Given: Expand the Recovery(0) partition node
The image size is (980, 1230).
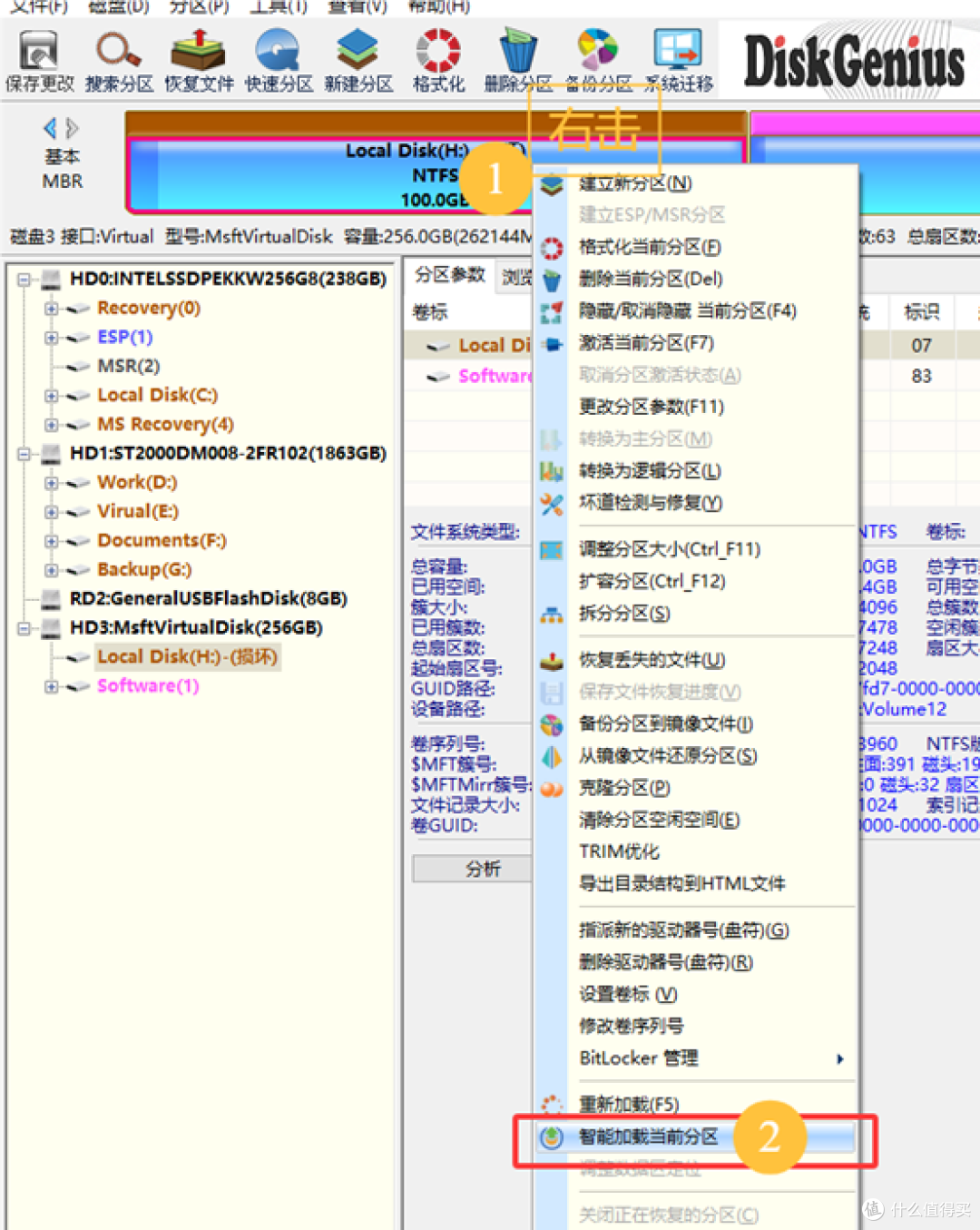Looking at the screenshot, I should click(52, 309).
